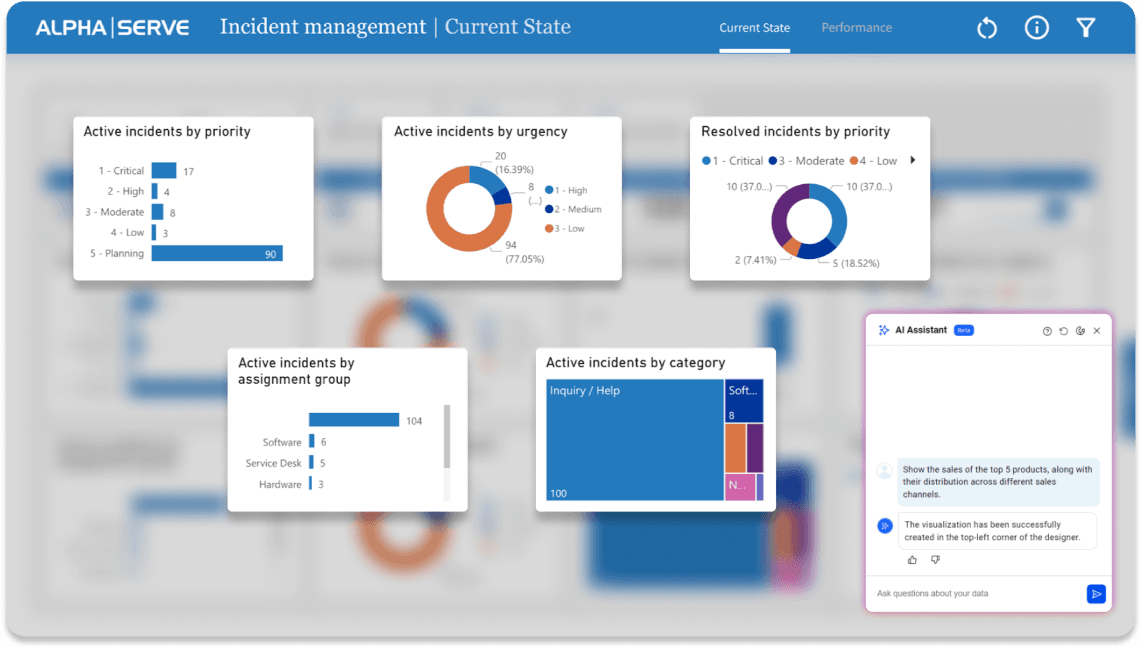The image size is (1142, 649).
Task: Toggle the '2 - Medium' urgency legend item
Action: pyautogui.click(x=572, y=209)
